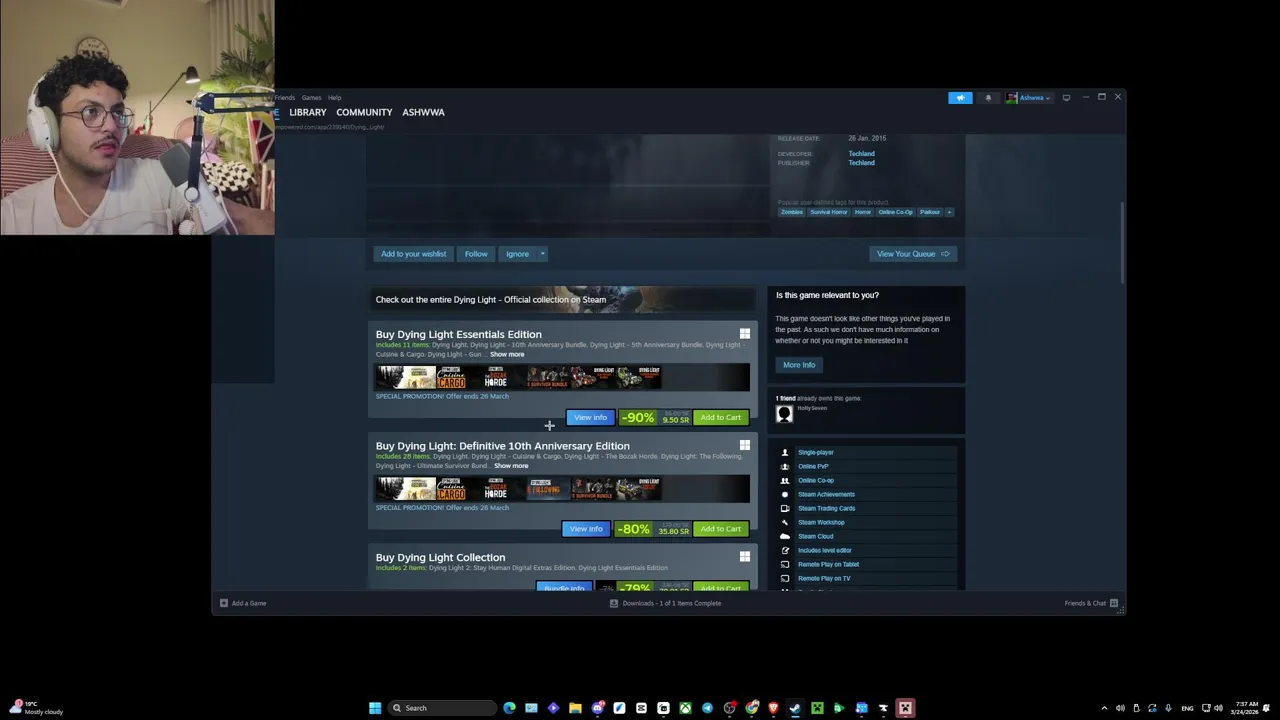Click Add to your wishlist

click(x=413, y=254)
